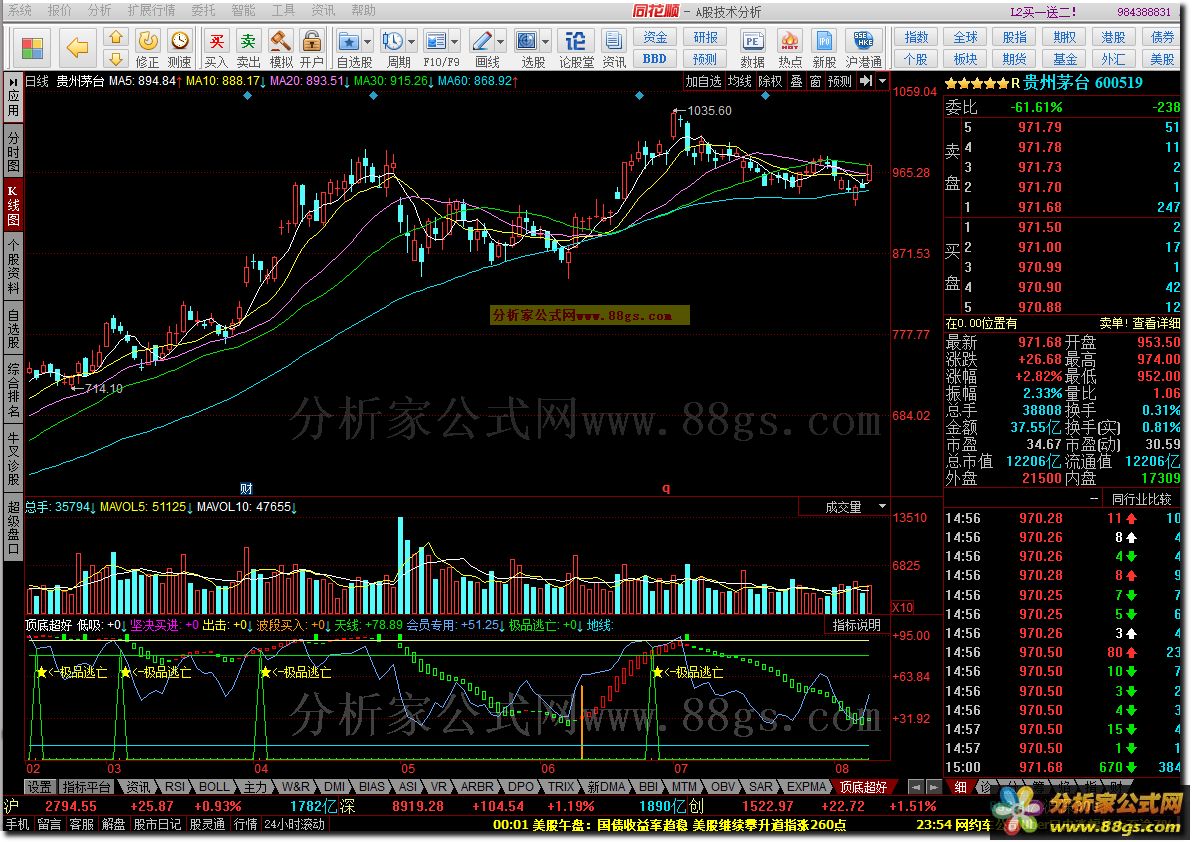The height and width of the screenshot is (842, 1192).
Task: Click the 周期 period clock icon
Action: (393, 49)
